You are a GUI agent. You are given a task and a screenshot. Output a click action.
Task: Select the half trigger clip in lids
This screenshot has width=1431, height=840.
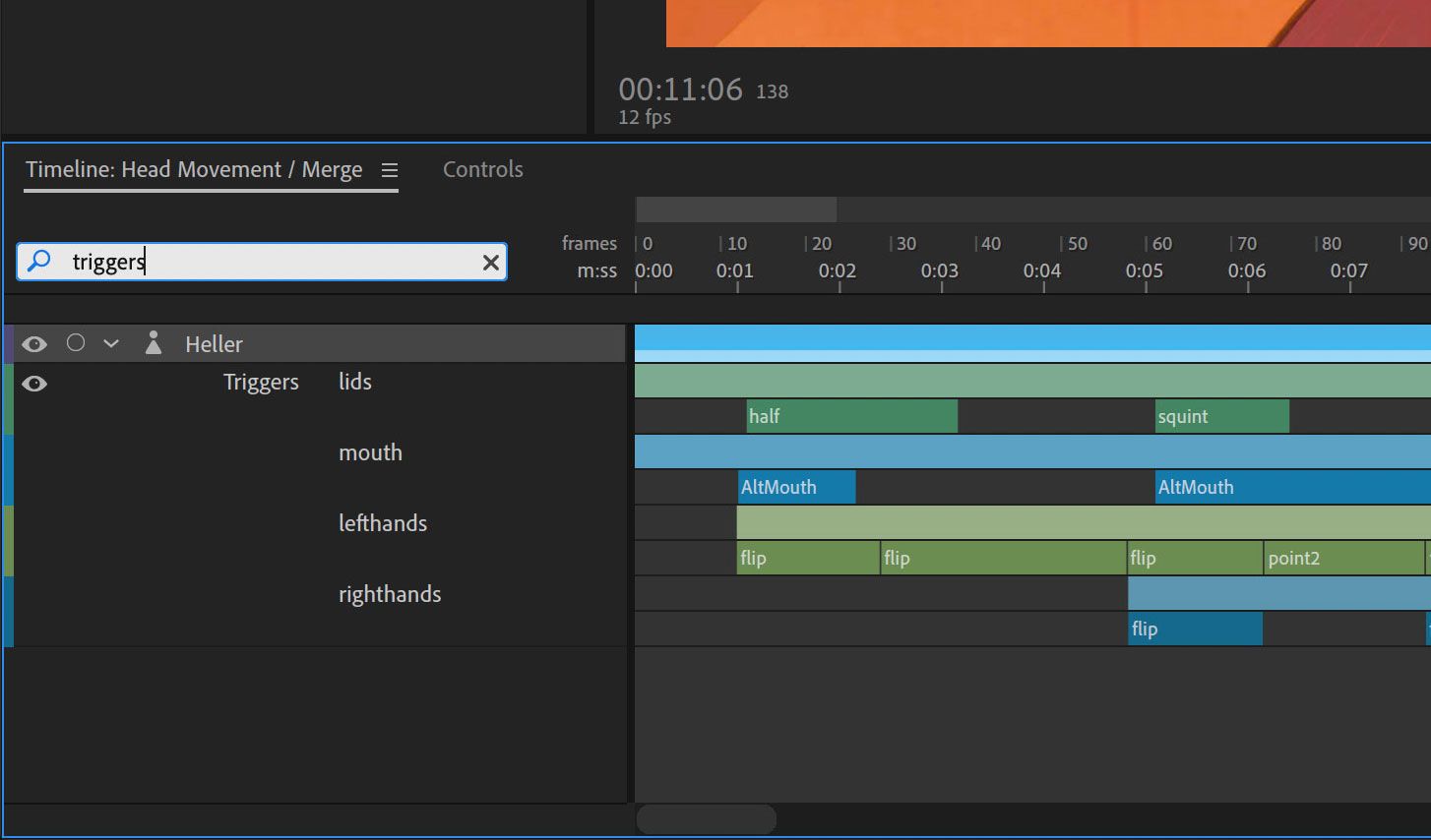click(x=851, y=416)
